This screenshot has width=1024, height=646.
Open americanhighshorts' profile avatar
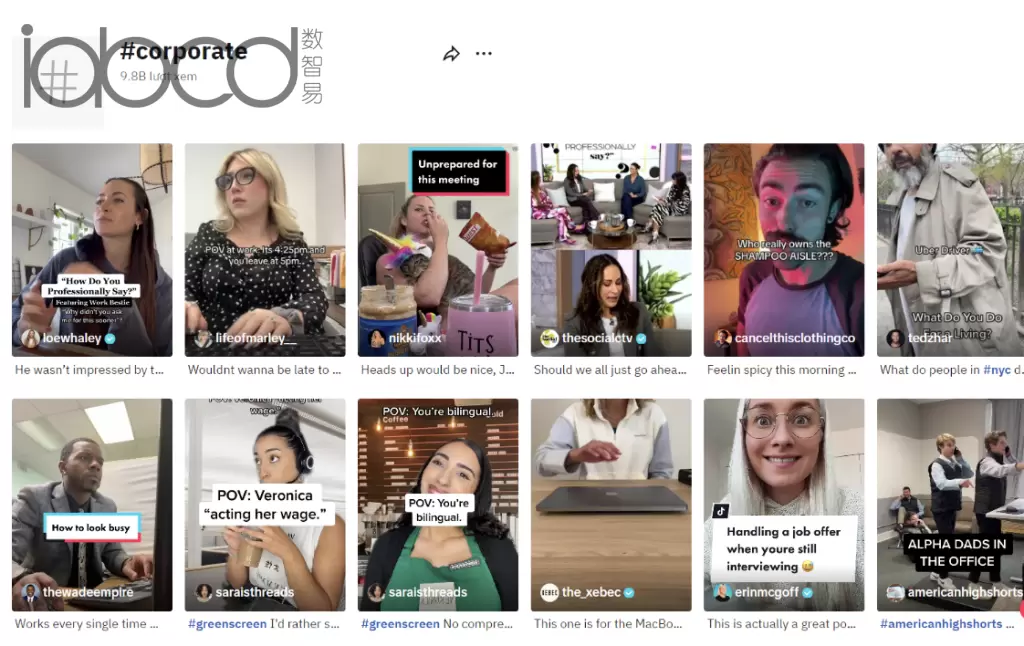[895, 592]
